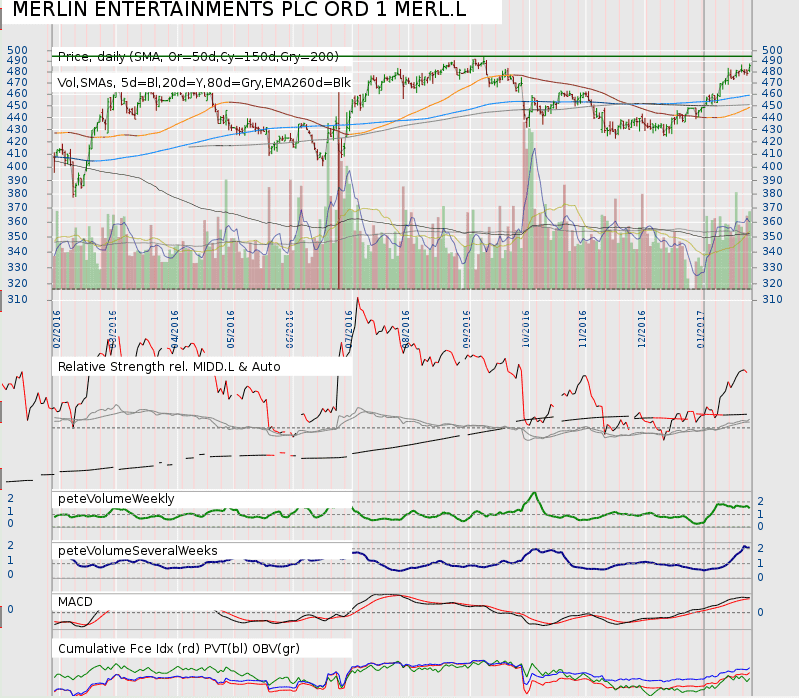This screenshot has width=799, height=698.
Task: Click the peteVolumeWeekly panel label
Action: [x=116, y=499]
